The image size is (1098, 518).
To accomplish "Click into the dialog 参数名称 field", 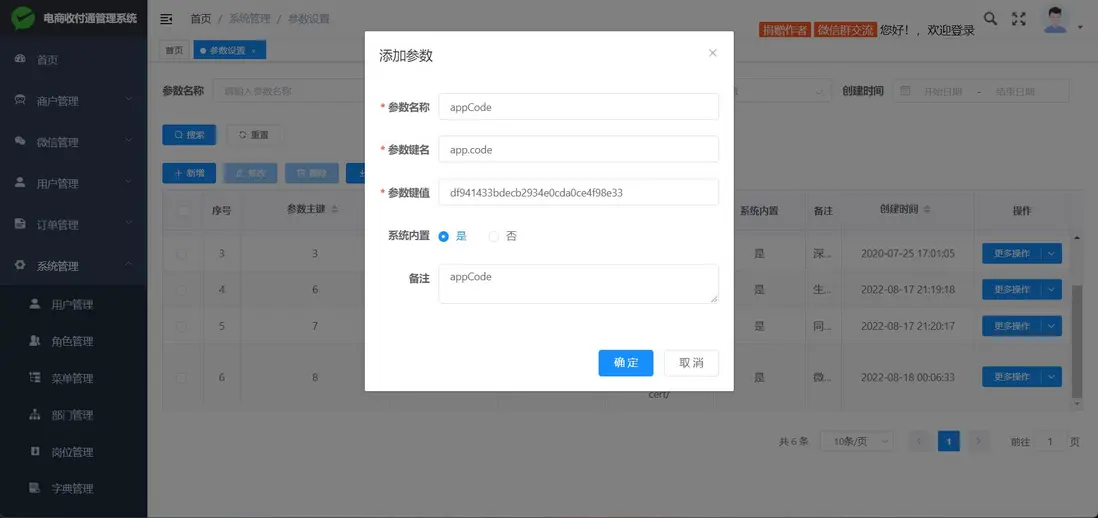I will pyautogui.click(x=578, y=107).
